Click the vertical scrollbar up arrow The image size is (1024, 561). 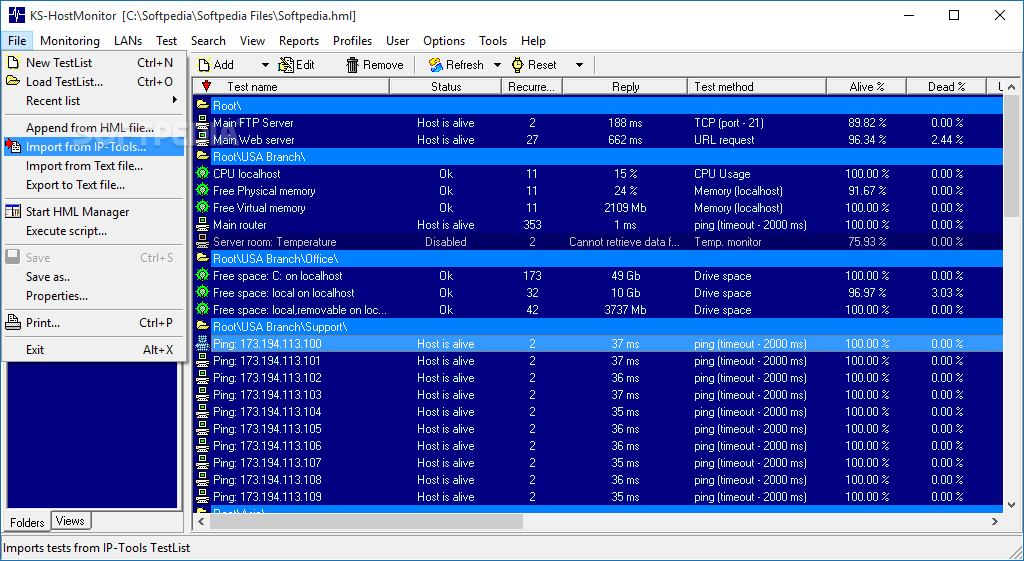click(1011, 86)
